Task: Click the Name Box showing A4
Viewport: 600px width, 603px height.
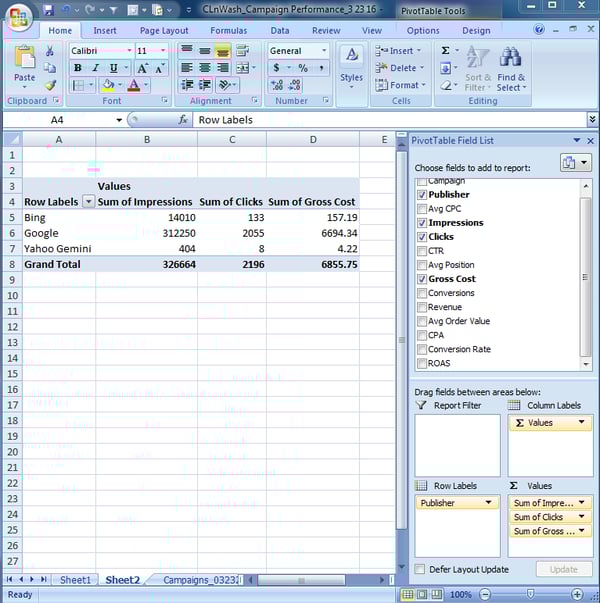Action: [x=58, y=120]
